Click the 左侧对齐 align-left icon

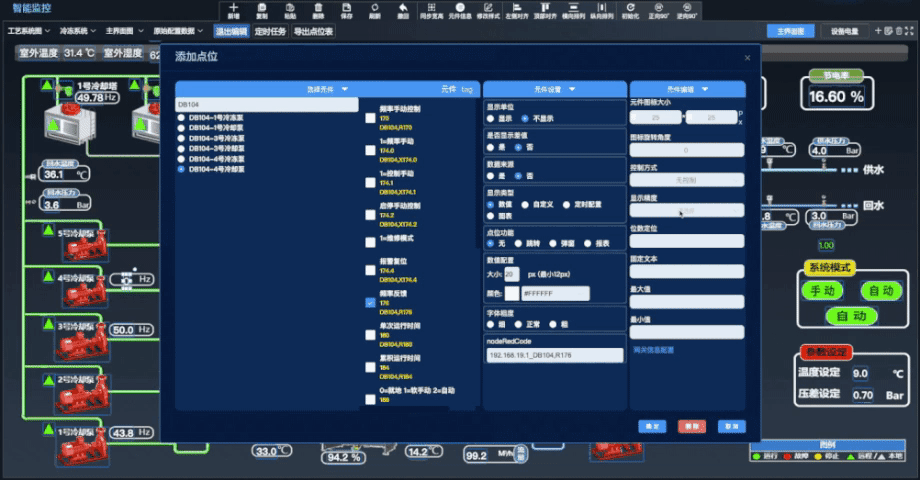[x=516, y=8]
